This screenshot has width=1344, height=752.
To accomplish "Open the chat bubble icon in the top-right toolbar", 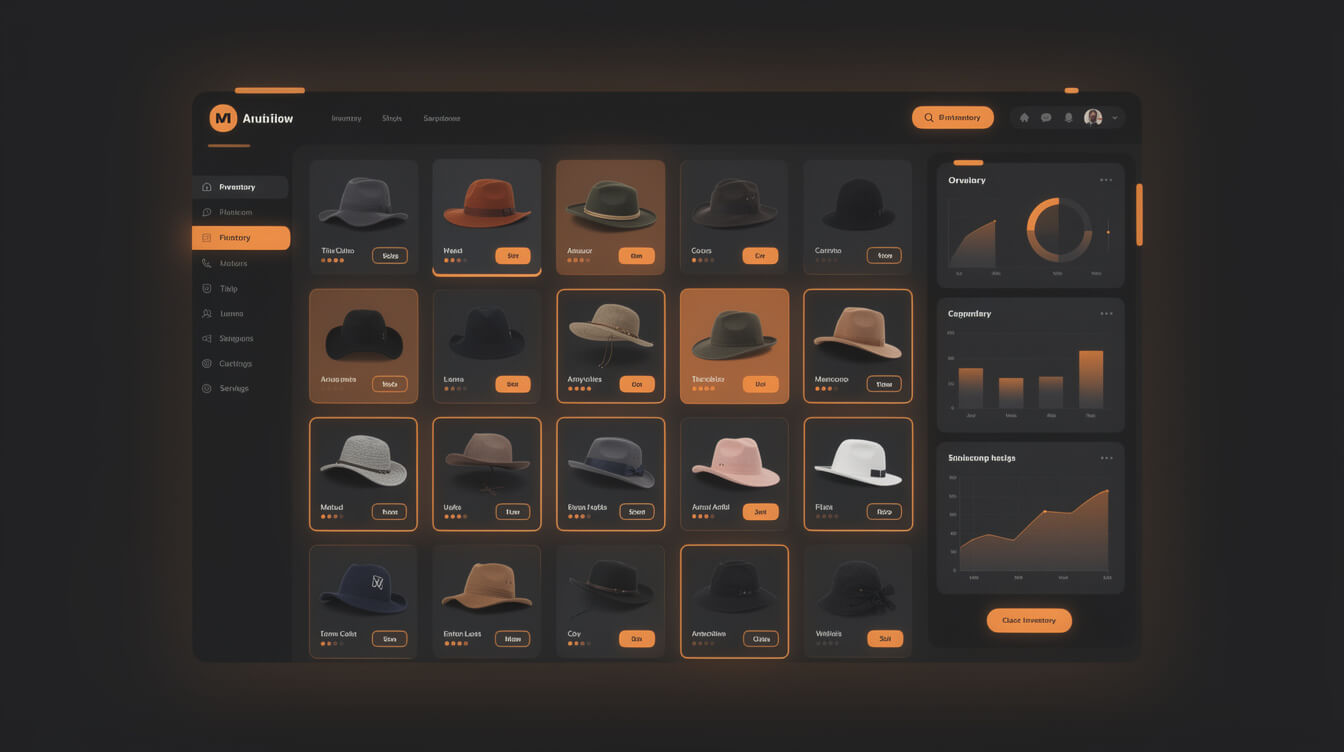I will 1046,118.
